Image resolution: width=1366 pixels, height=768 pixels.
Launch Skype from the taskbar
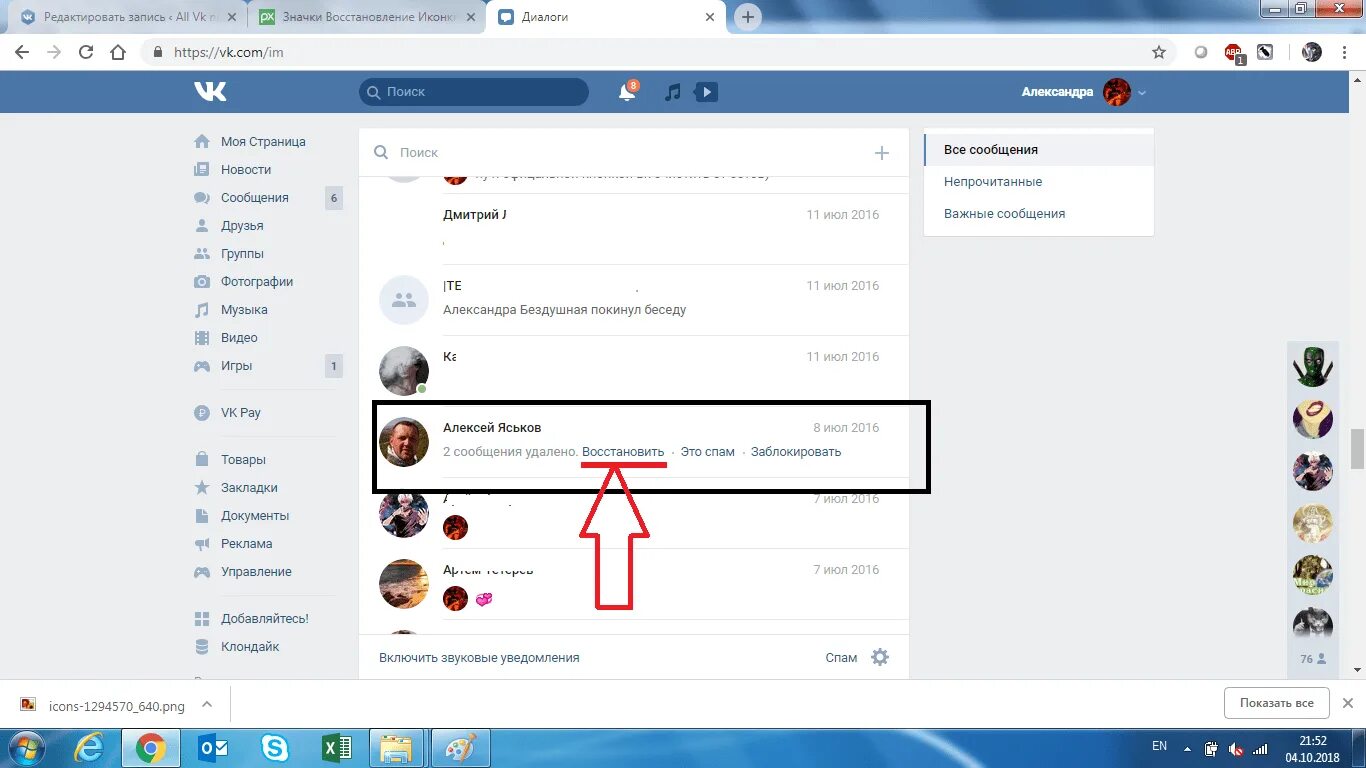[x=274, y=748]
